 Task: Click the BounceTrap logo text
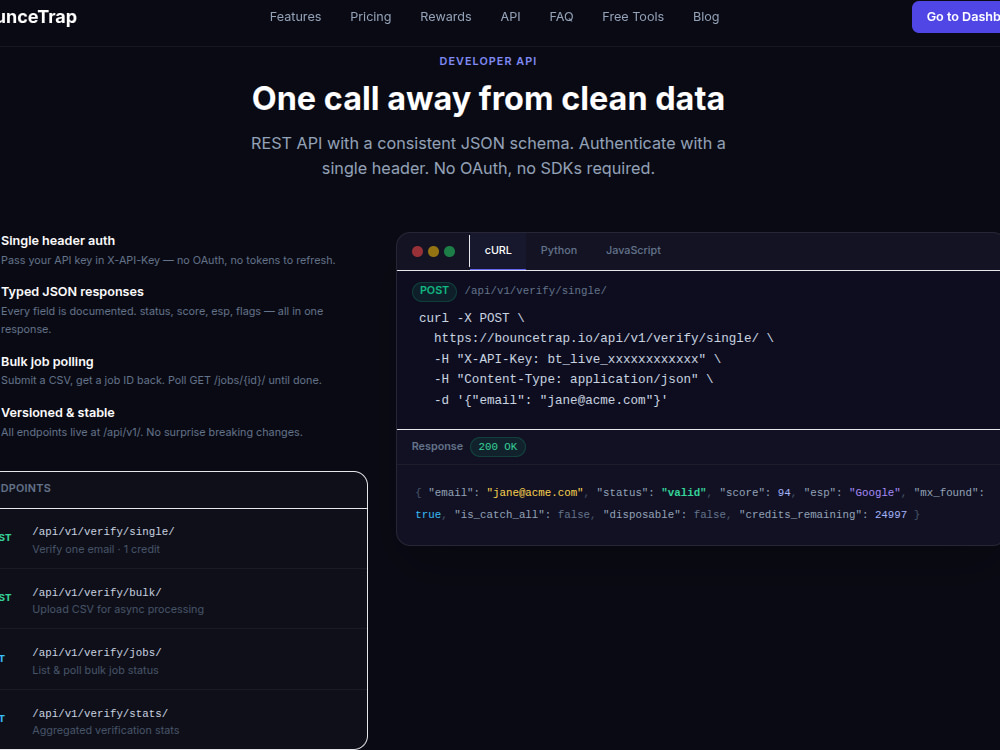(38, 17)
